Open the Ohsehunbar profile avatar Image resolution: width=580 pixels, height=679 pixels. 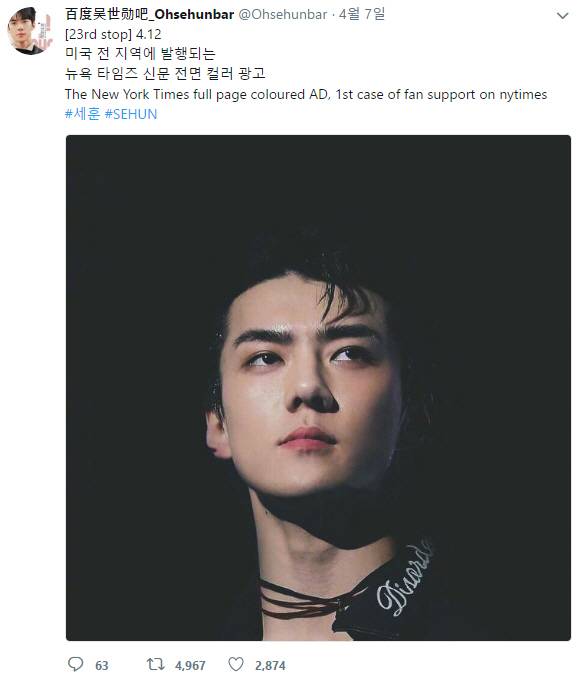(30, 31)
